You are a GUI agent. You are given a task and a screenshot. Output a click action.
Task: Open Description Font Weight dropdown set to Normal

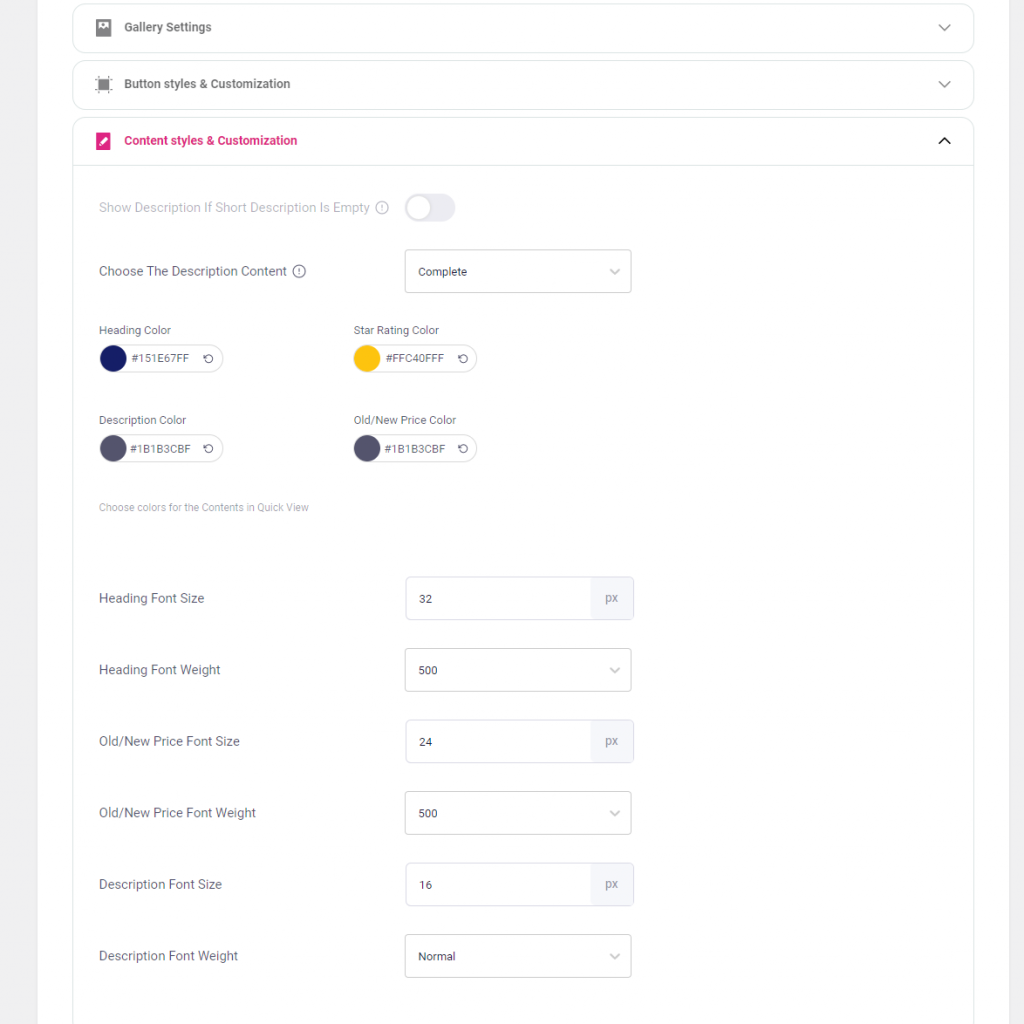coord(518,956)
